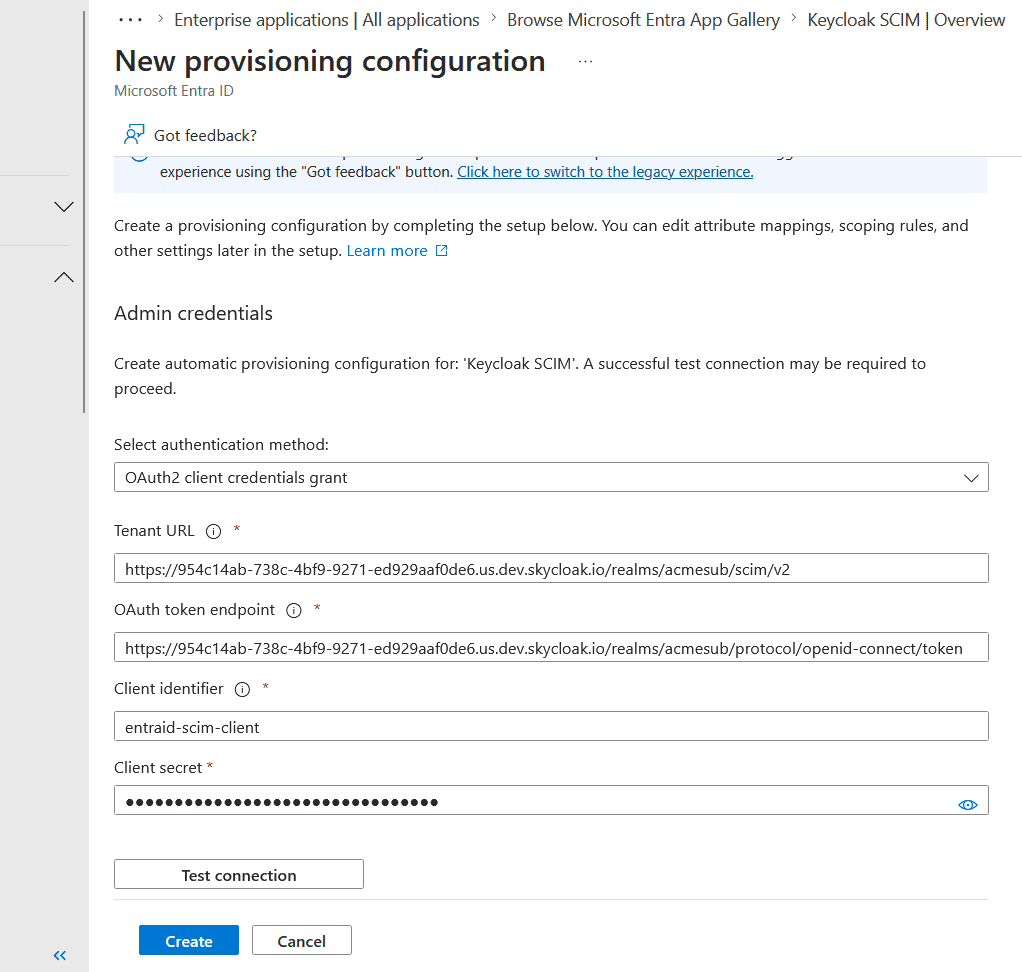The height and width of the screenshot is (972, 1022).
Task: Focus the Tenant URL input field
Action: [x=551, y=568]
